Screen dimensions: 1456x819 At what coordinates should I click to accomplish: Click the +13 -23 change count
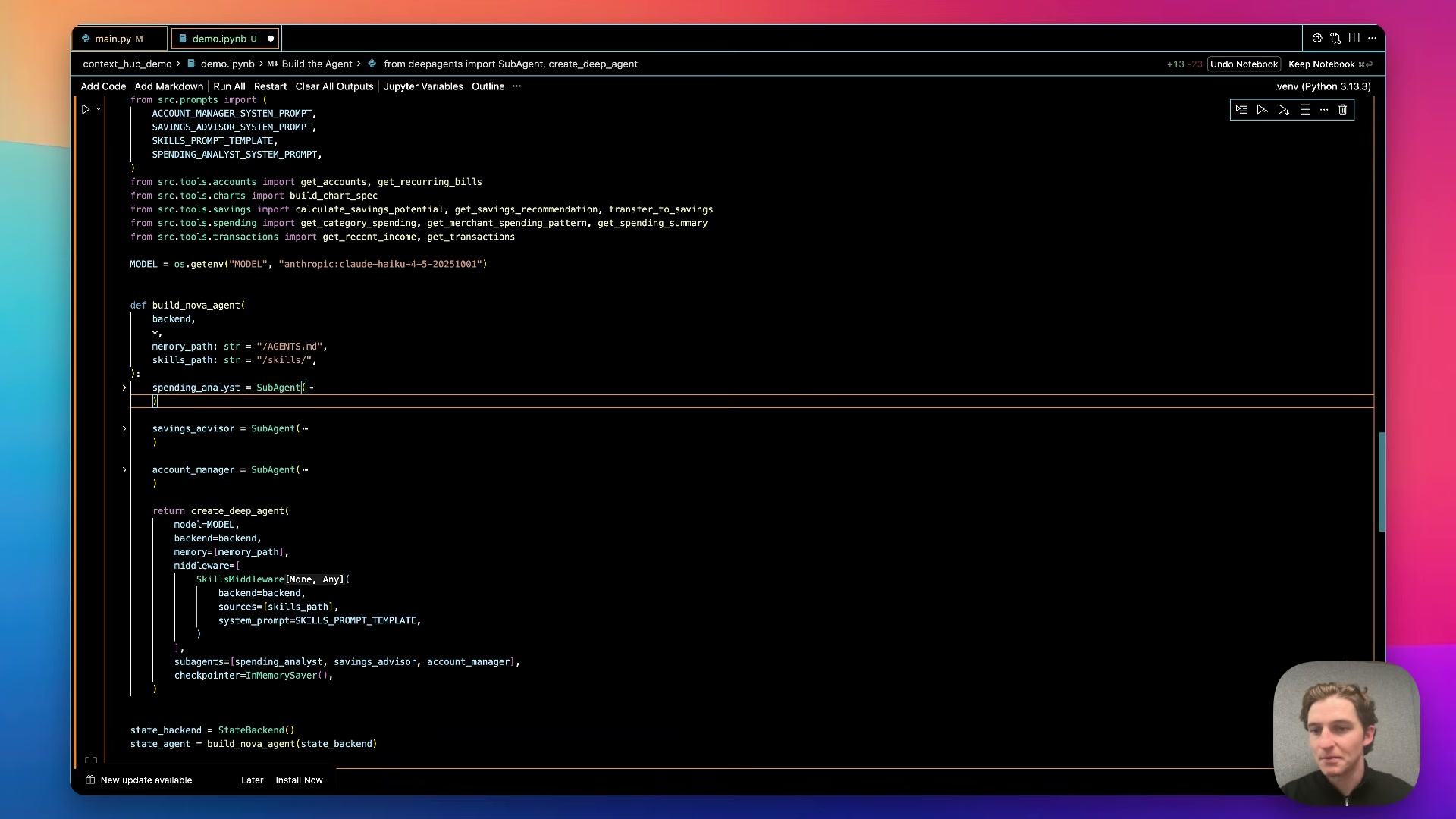pyautogui.click(x=1185, y=64)
